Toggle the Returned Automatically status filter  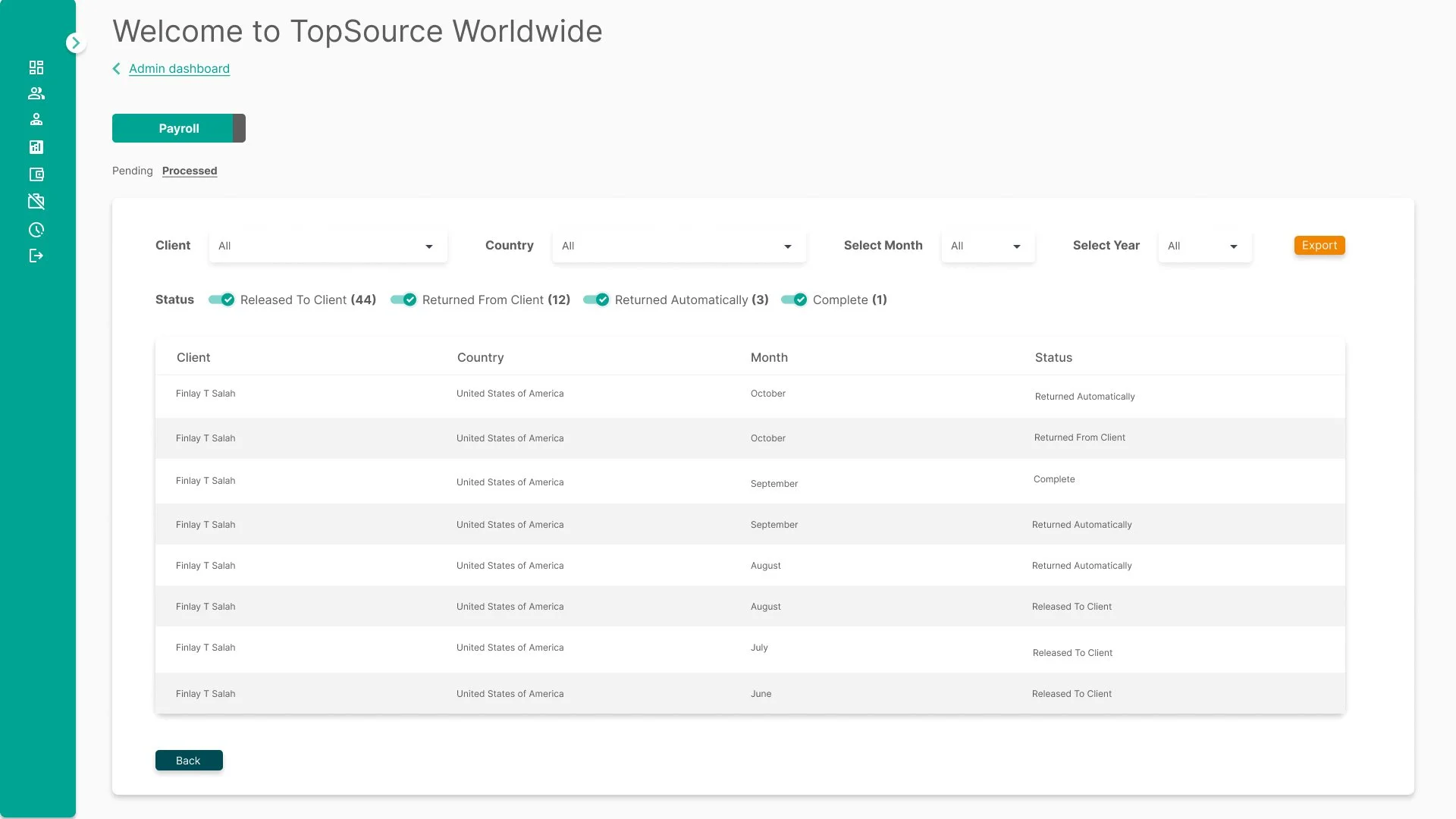click(596, 300)
